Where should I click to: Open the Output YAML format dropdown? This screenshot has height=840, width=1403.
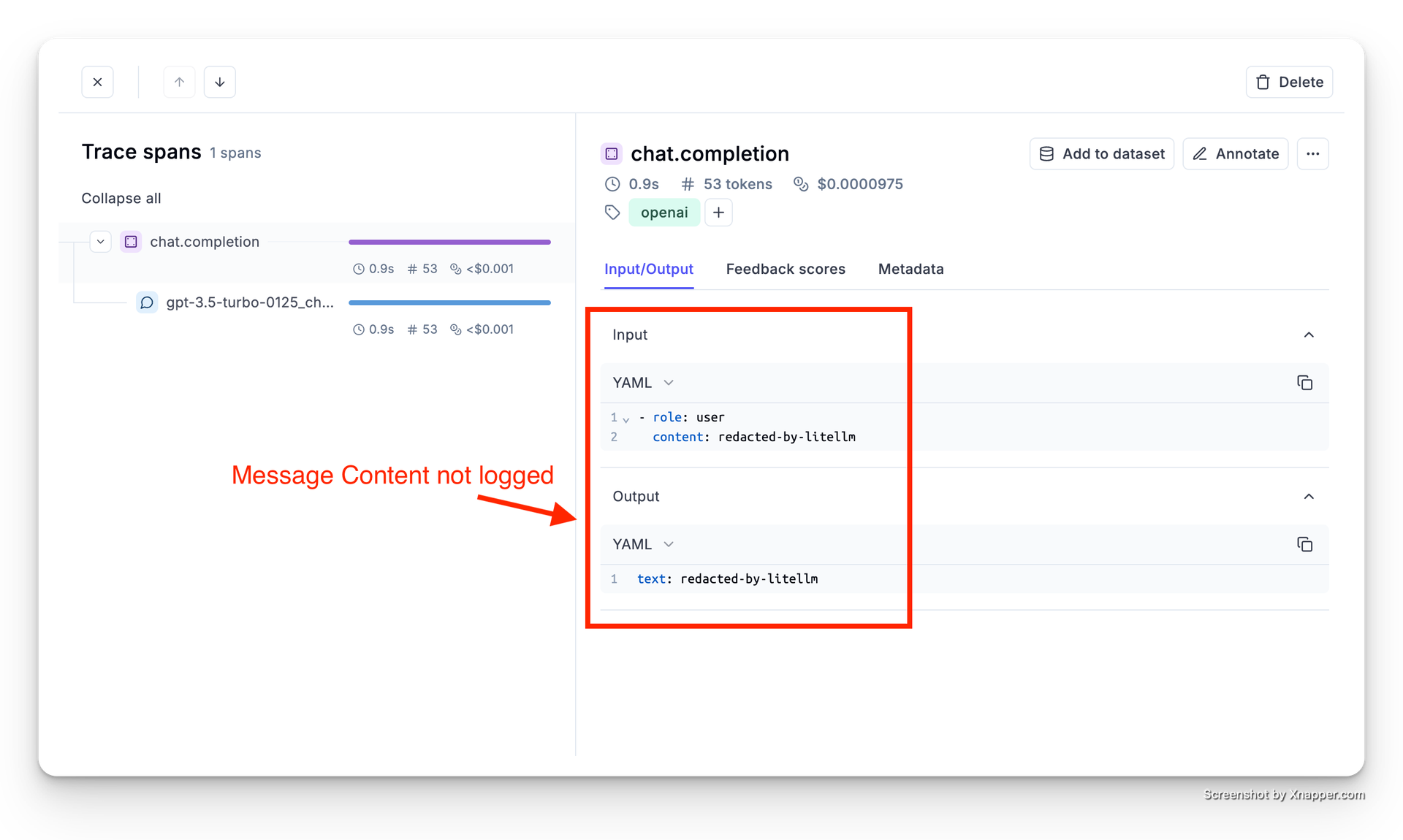click(x=643, y=544)
